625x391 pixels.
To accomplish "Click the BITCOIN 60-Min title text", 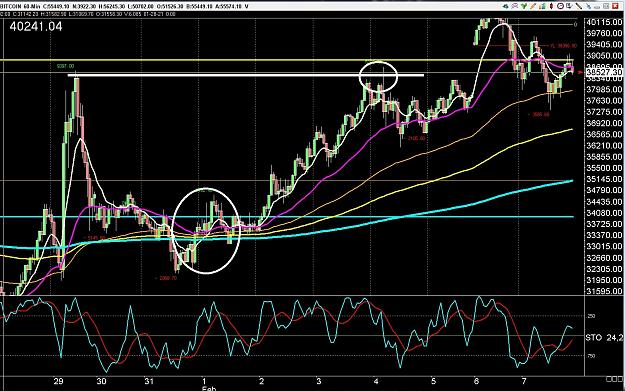I will (20, 6).
